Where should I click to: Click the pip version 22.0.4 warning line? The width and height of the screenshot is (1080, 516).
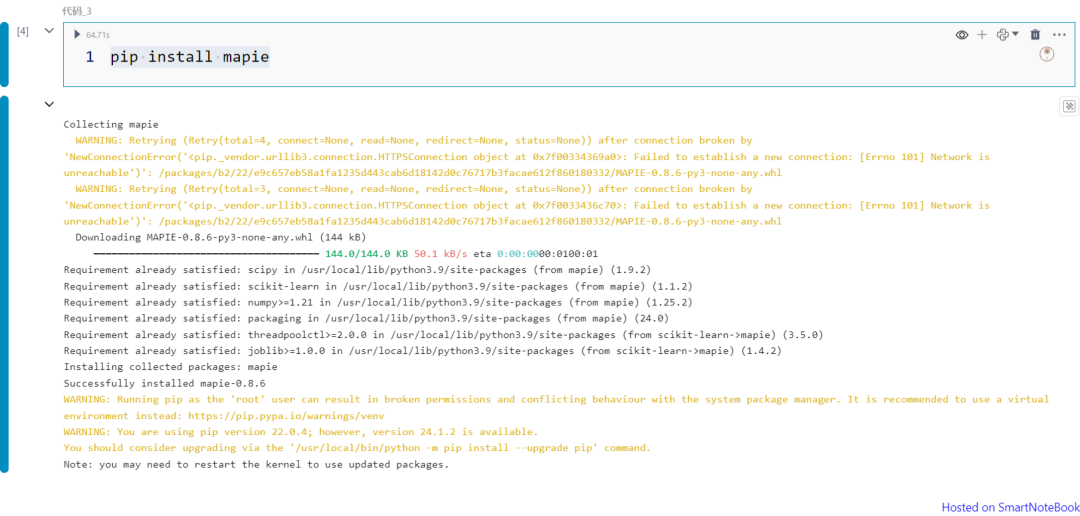coord(301,432)
